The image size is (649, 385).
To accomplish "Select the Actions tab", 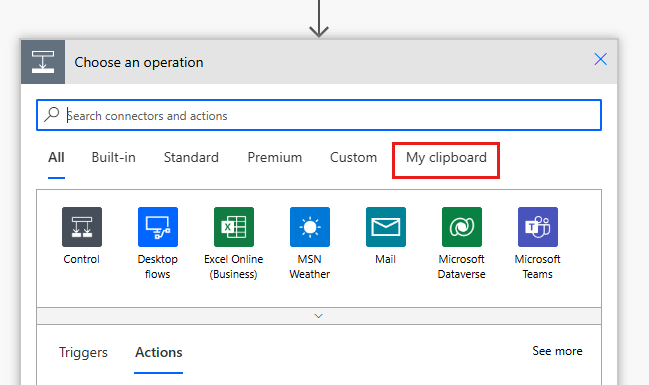I will click(159, 352).
